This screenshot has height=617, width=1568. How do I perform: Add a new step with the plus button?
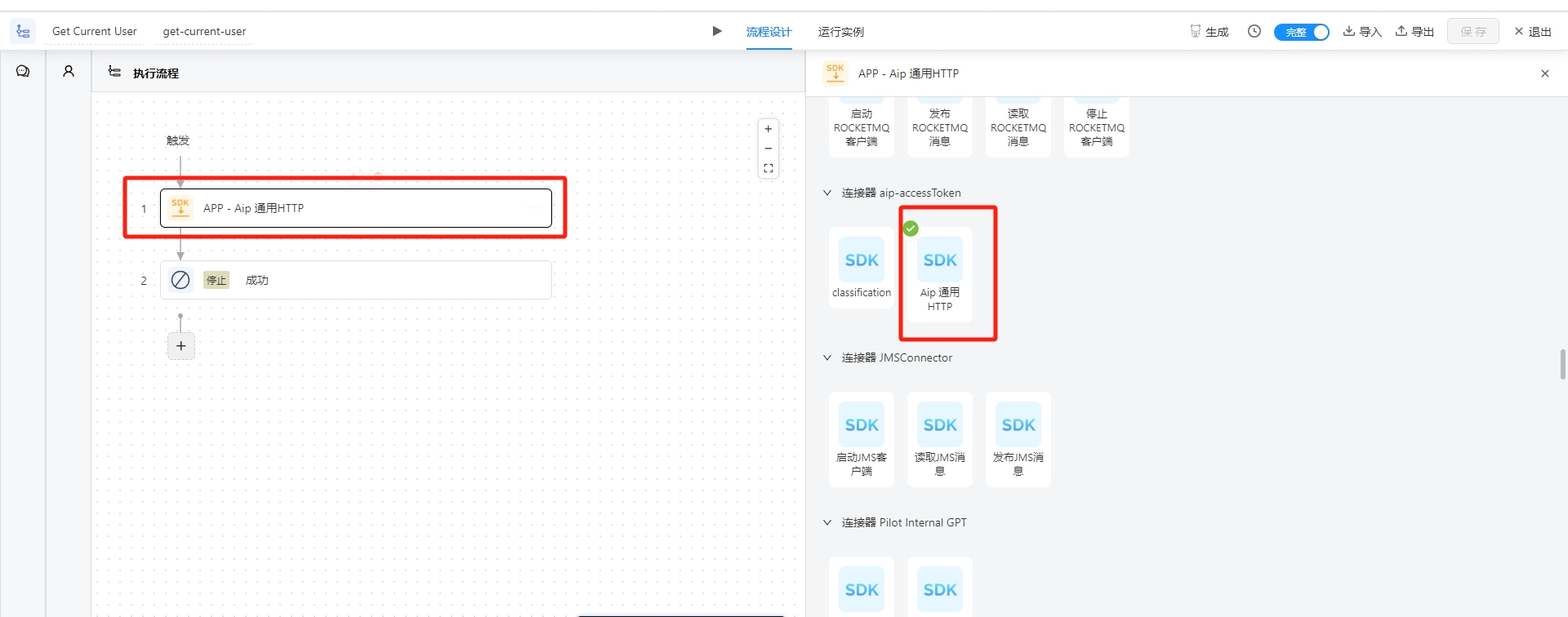point(181,346)
